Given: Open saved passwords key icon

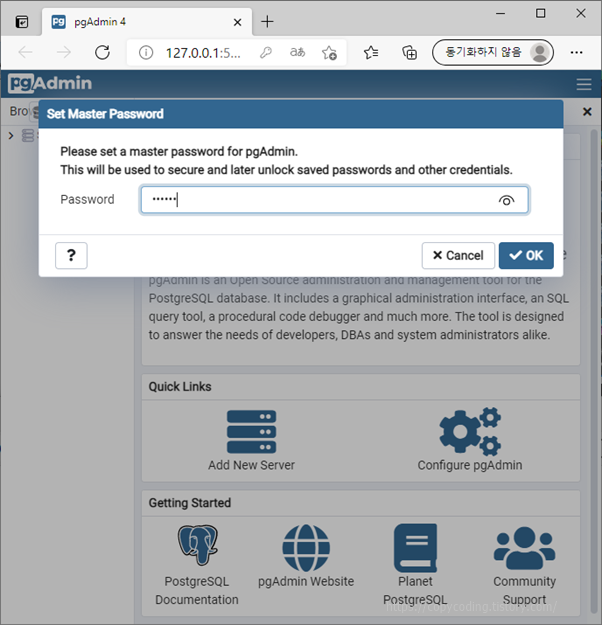Looking at the screenshot, I should tap(266, 52).
